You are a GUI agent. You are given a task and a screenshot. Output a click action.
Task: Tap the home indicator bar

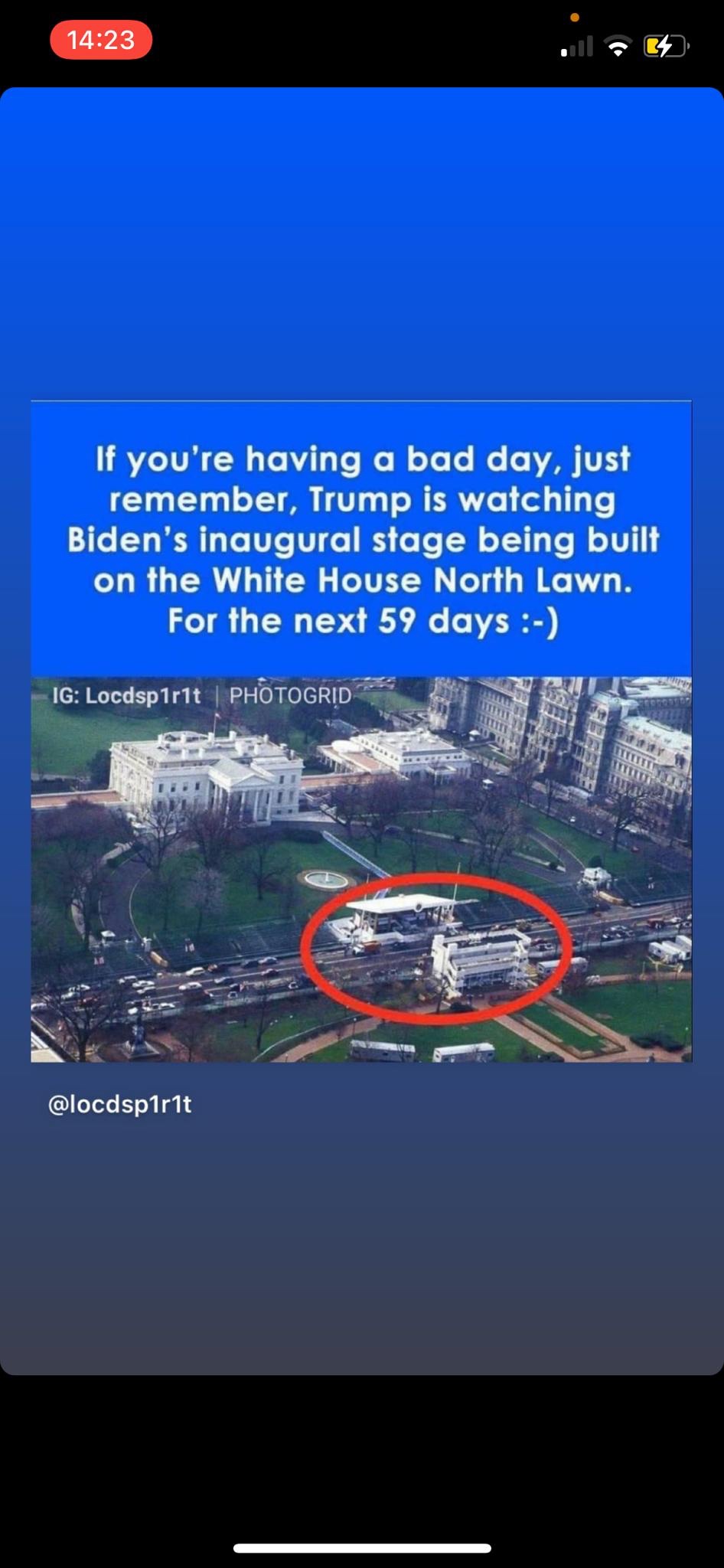[362, 1547]
